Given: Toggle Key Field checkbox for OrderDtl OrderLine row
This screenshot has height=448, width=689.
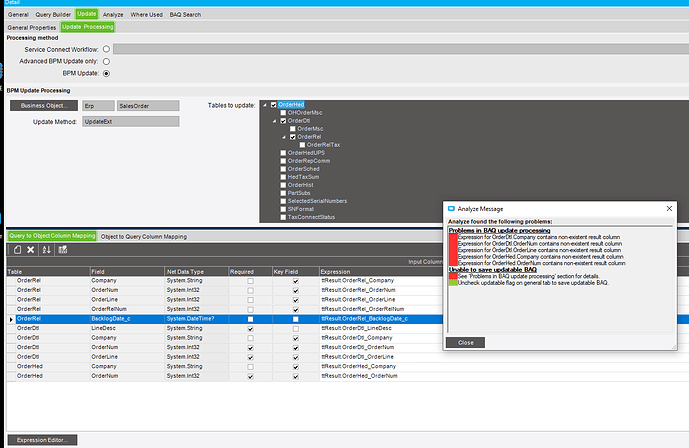Looking at the screenshot, I should (x=296, y=358).
